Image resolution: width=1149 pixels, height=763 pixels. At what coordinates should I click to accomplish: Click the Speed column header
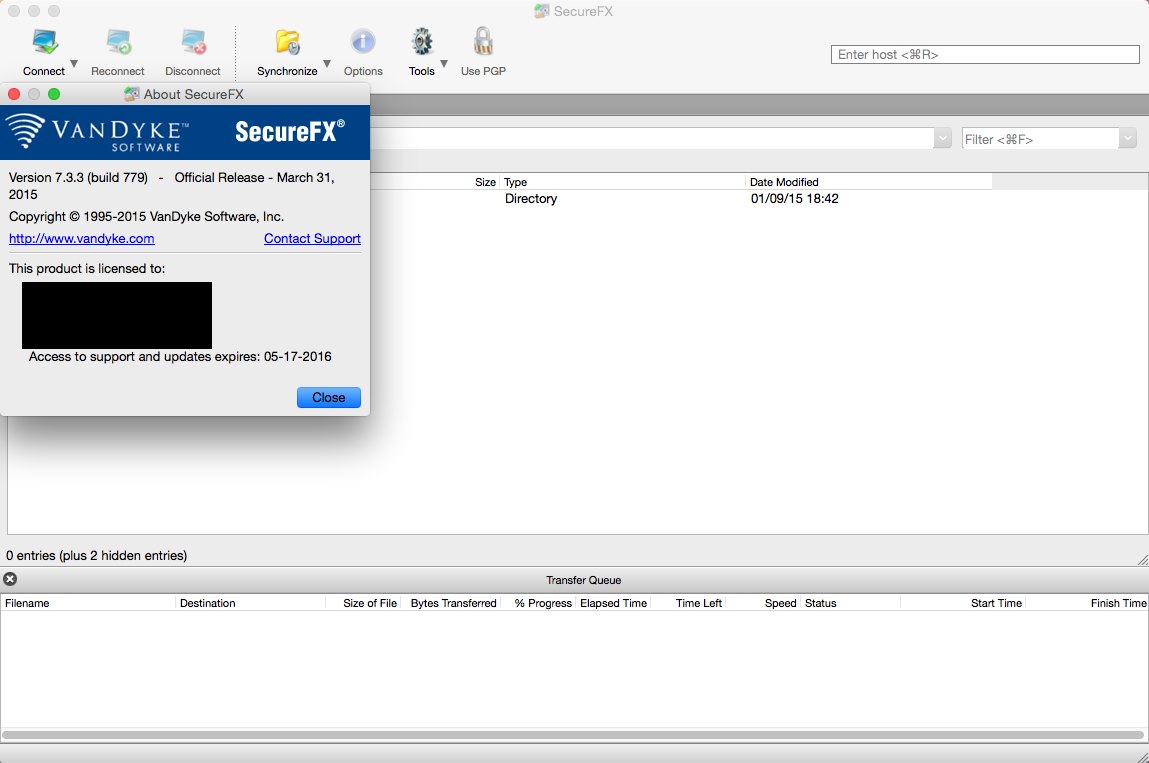[x=780, y=603]
